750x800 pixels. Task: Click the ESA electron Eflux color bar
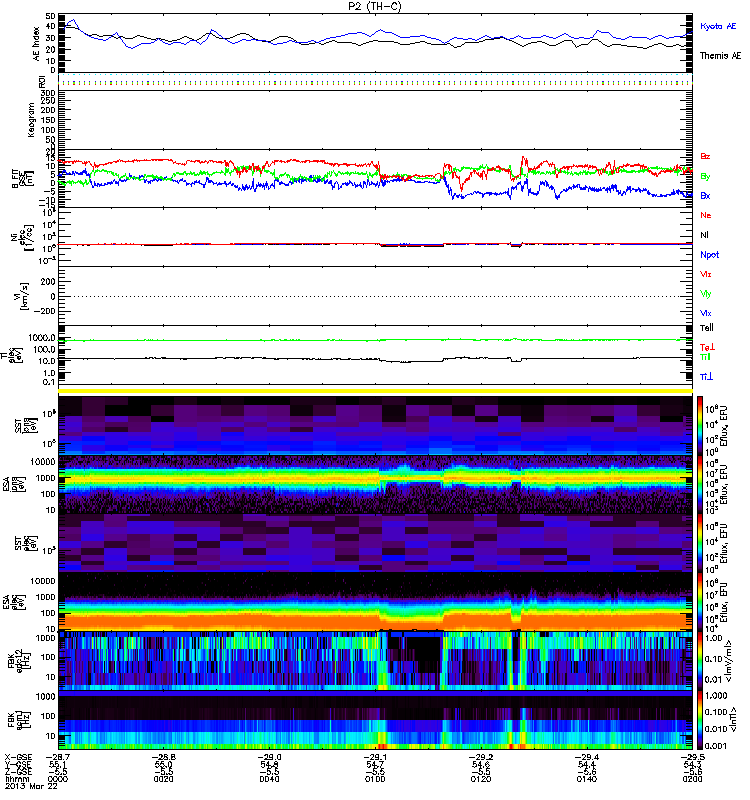(700, 602)
